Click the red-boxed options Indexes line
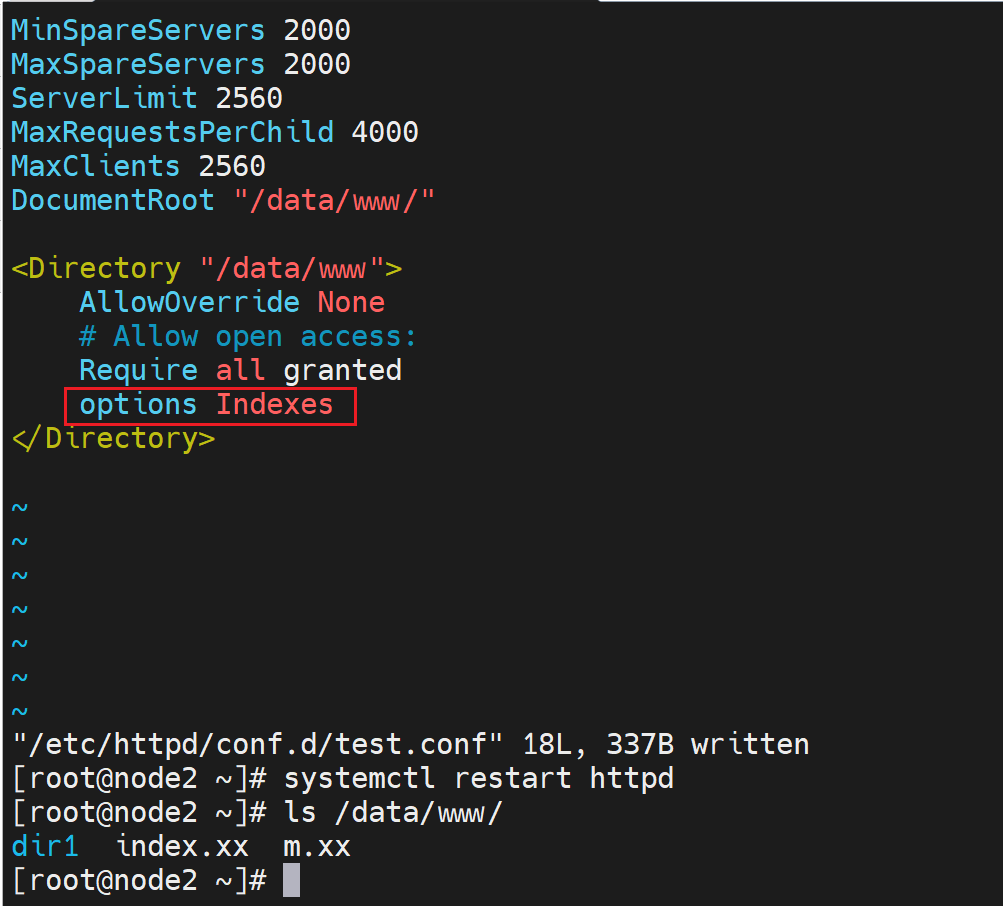The height and width of the screenshot is (906, 1003). coord(206,405)
